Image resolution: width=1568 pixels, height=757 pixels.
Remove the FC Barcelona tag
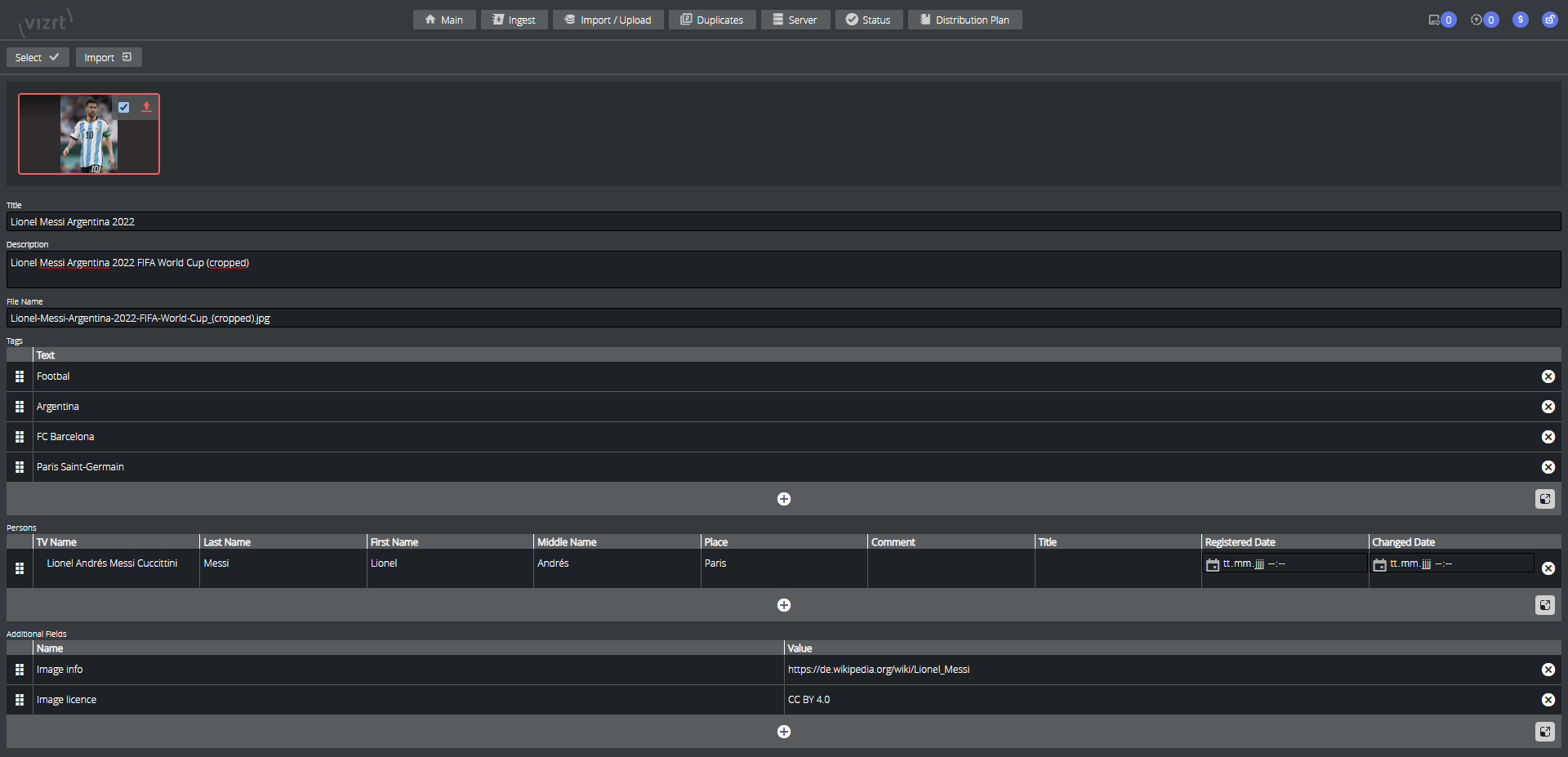click(1548, 437)
